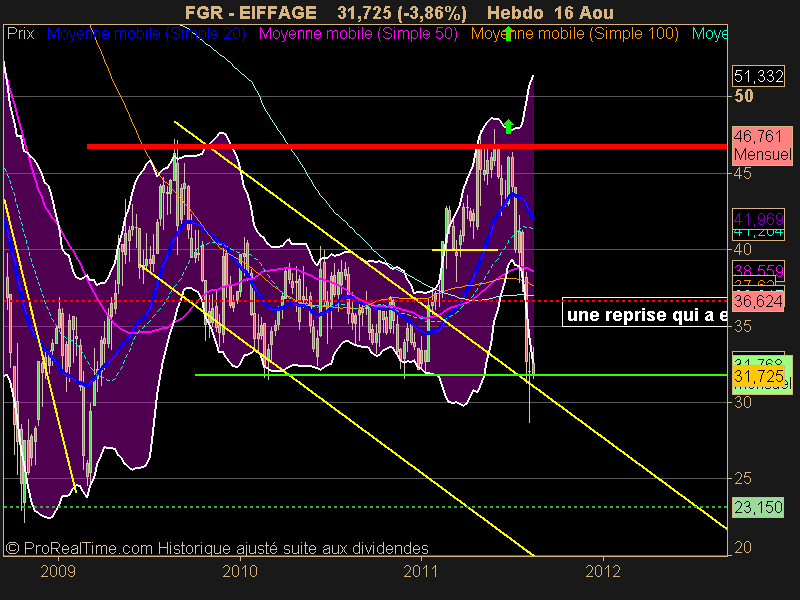Click the "Hebdo" timeframe label in the title
This screenshot has height=600, width=800.
(x=515, y=13)
